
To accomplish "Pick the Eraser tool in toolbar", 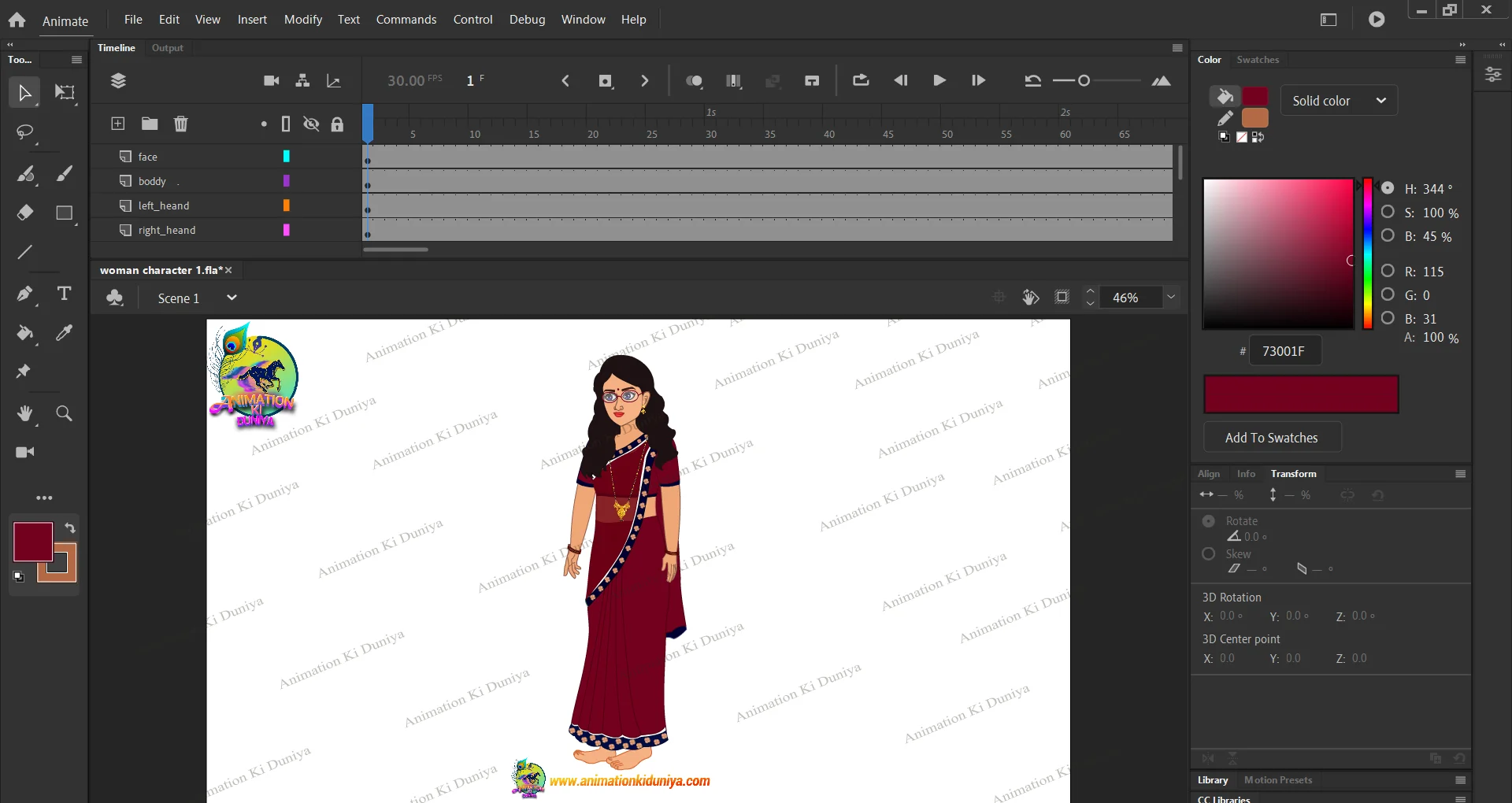I will [24, 213].
